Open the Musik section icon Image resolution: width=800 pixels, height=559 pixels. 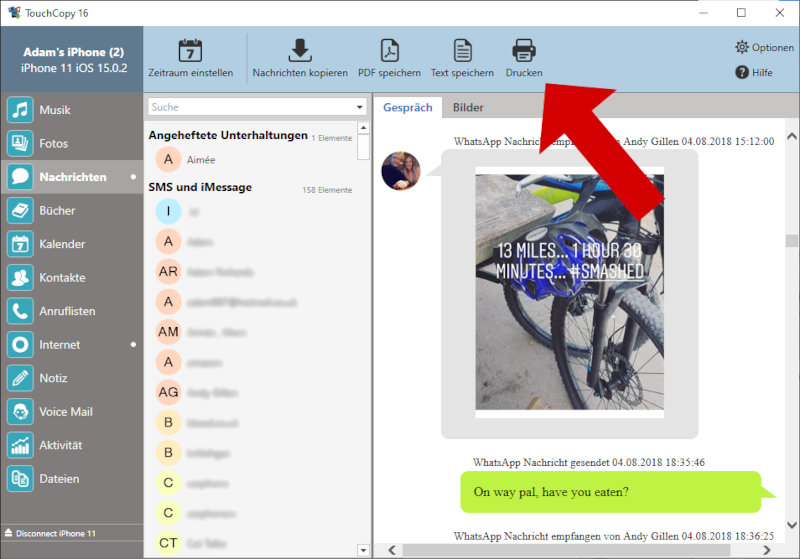(x=20, y=110)
